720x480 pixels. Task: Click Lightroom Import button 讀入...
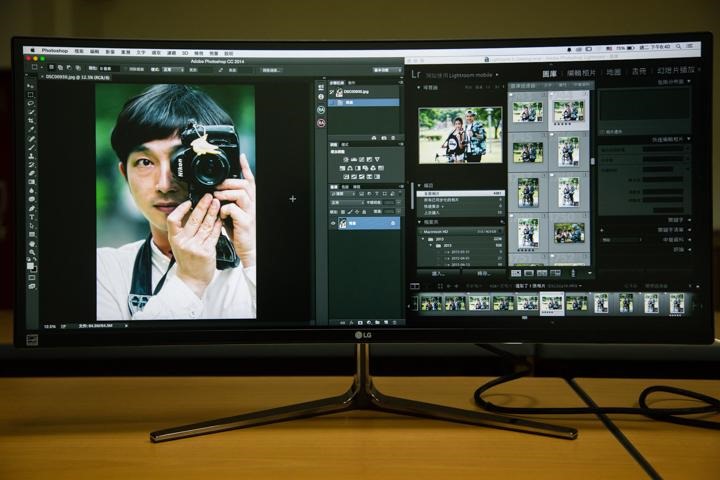coord(438,274)
